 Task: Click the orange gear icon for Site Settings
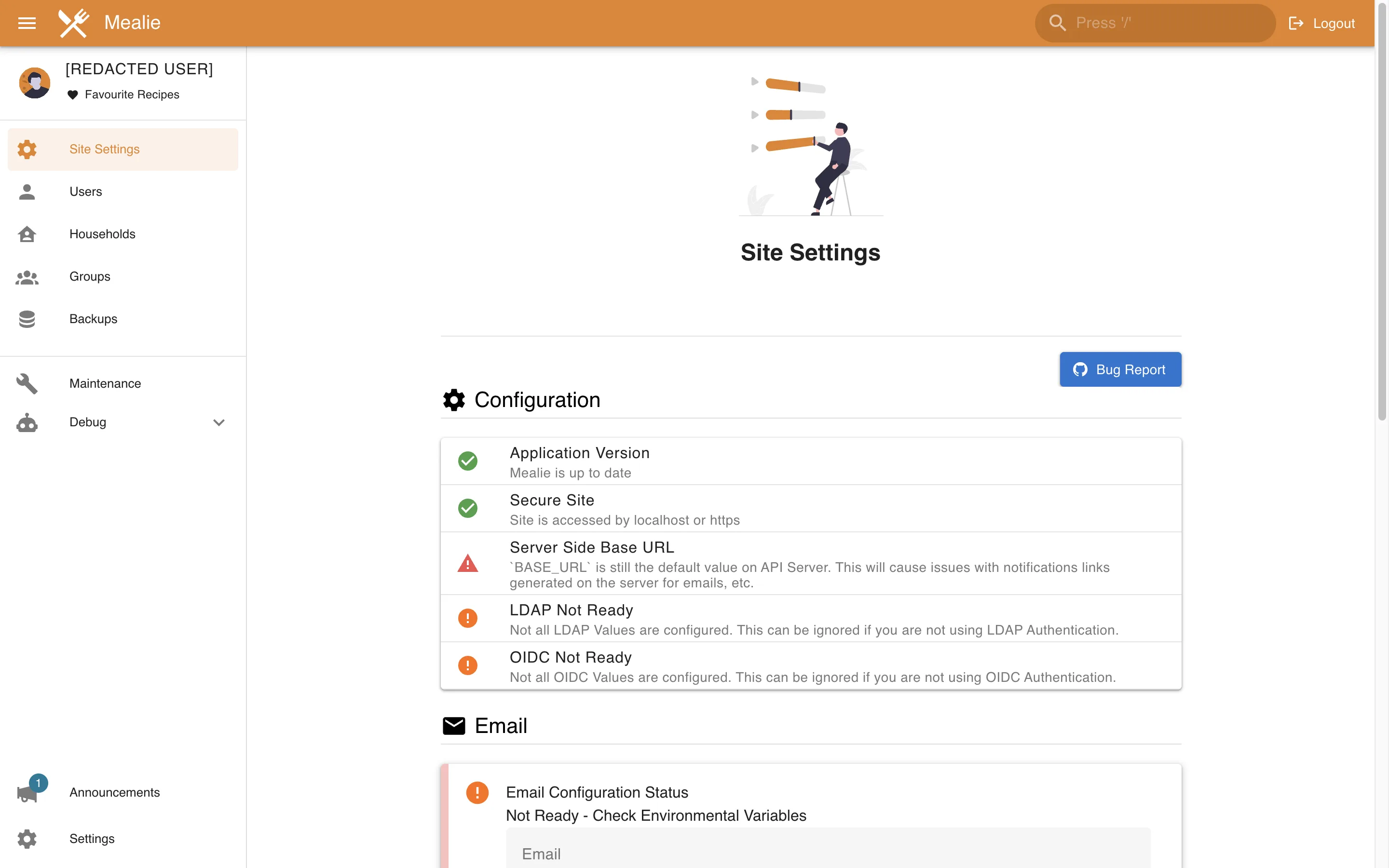click(27, 149)
